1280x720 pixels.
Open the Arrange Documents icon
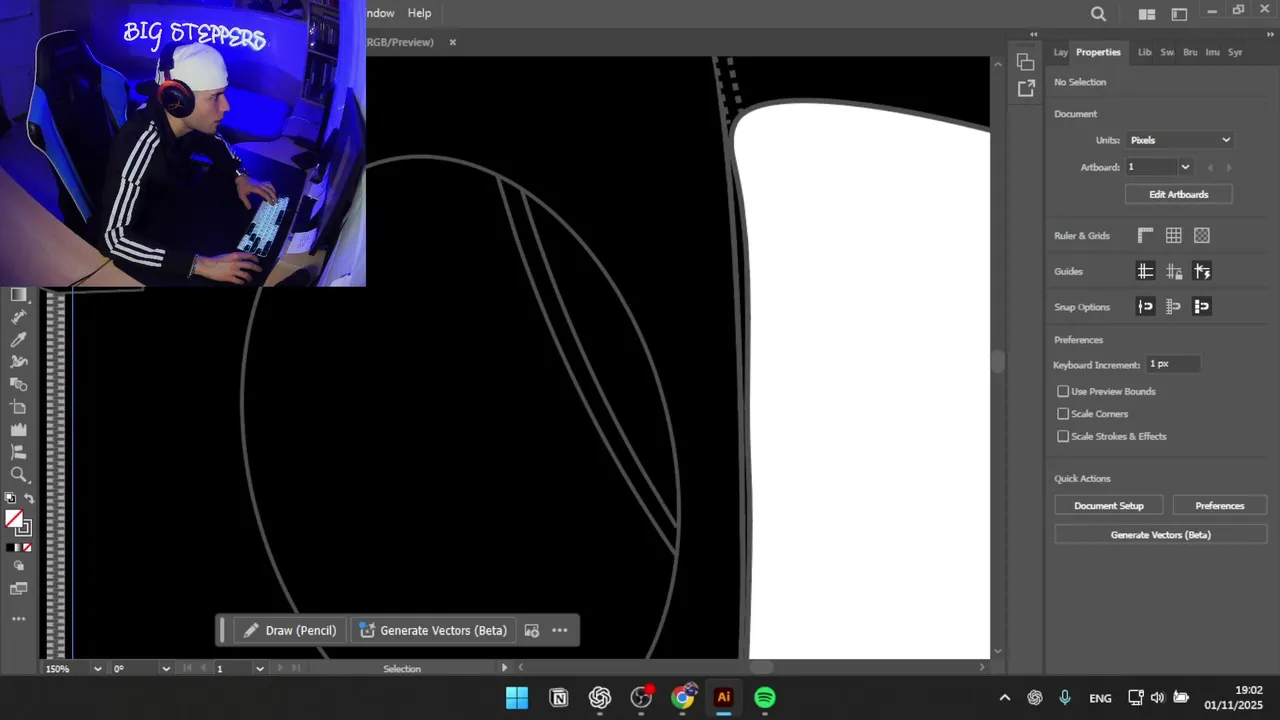coord(1147,14)
